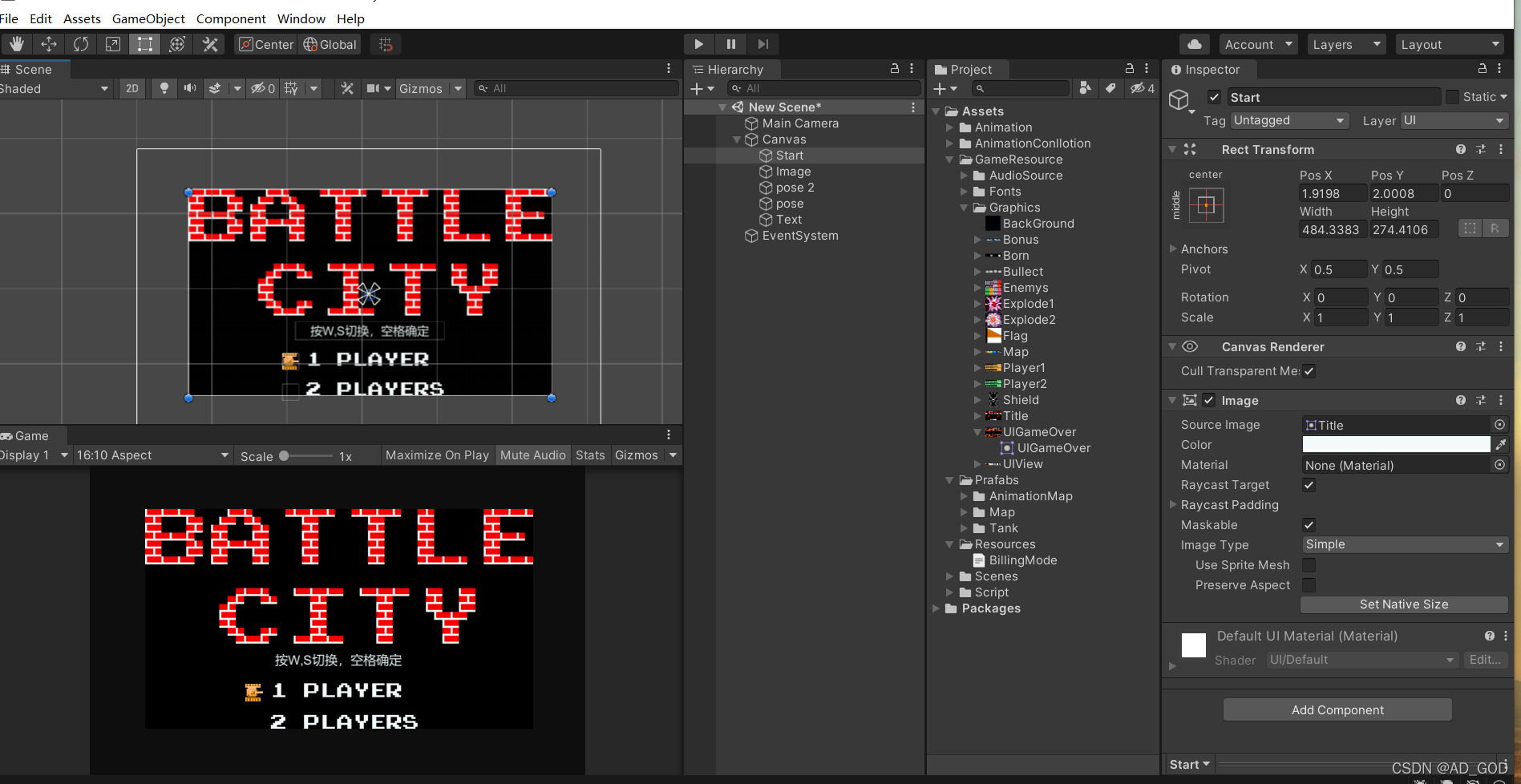
Task: Toggle Maximize On Play
Action: pyautogui.click(x=437, y=455)
